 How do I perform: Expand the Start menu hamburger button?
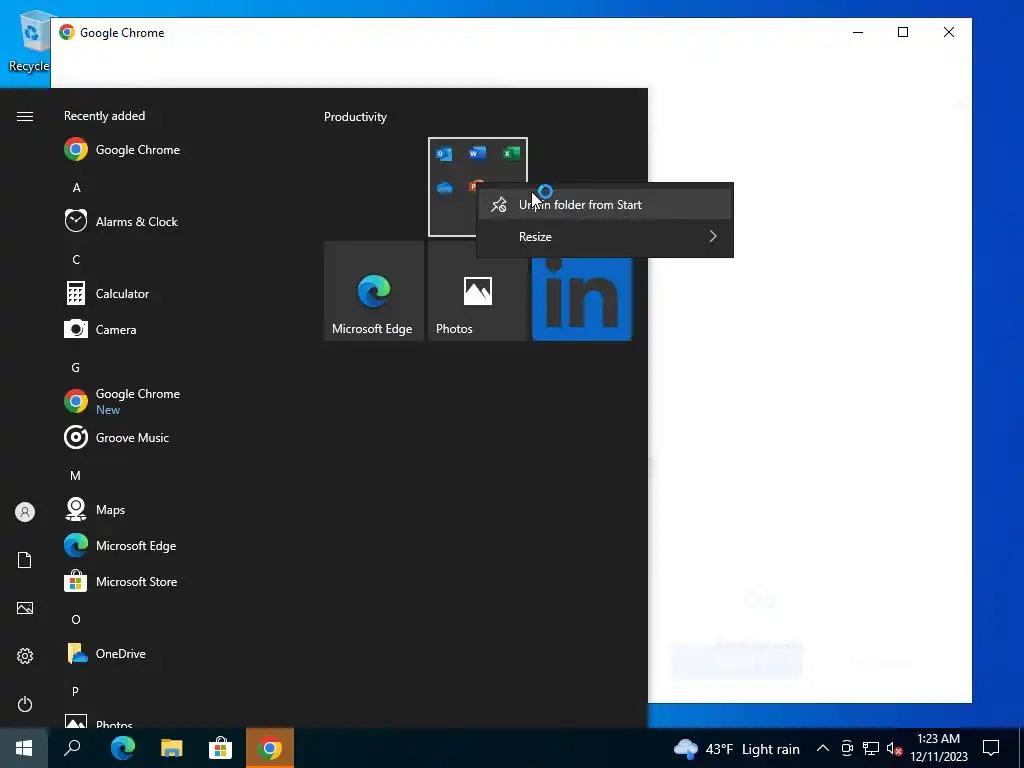click(x=25, y=116)
